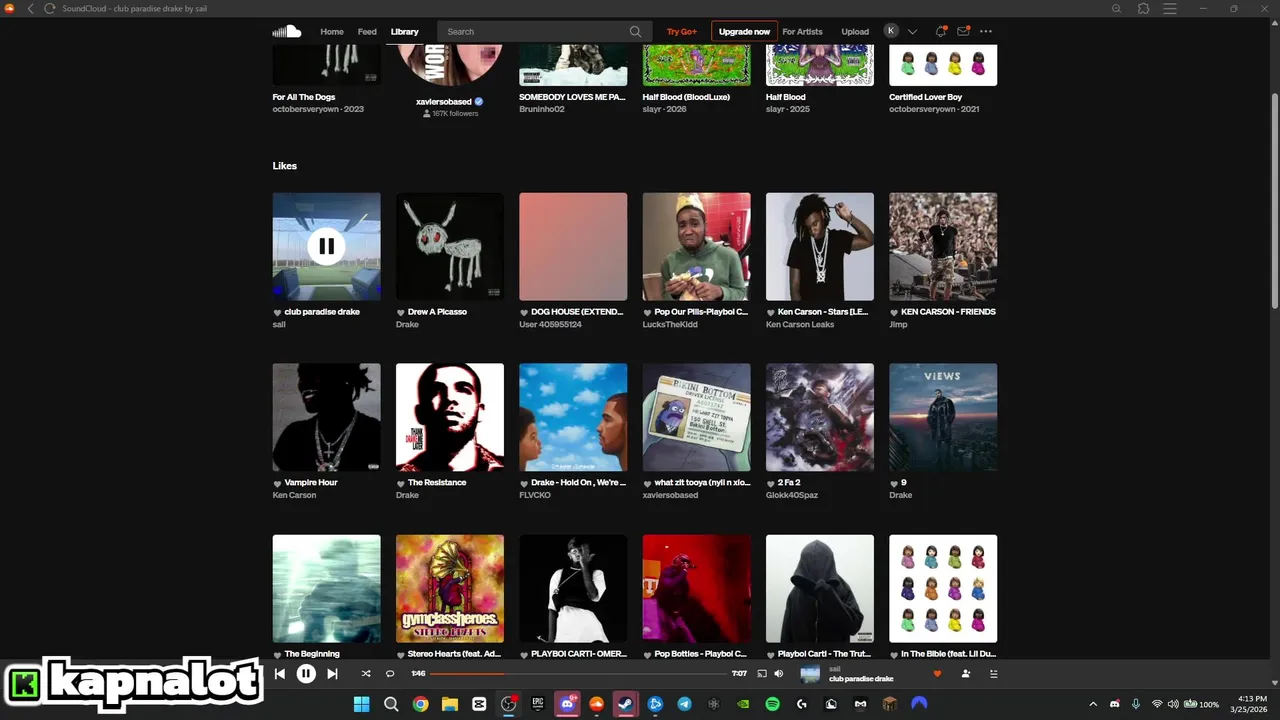Reload the page with the refresh icon
Viewport: 1280px width, 720px height.
[50, 8]
